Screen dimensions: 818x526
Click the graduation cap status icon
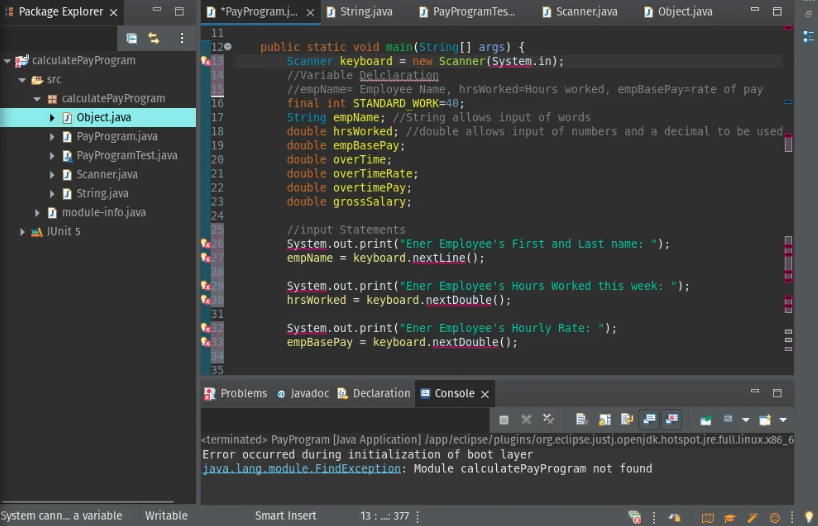729,518
